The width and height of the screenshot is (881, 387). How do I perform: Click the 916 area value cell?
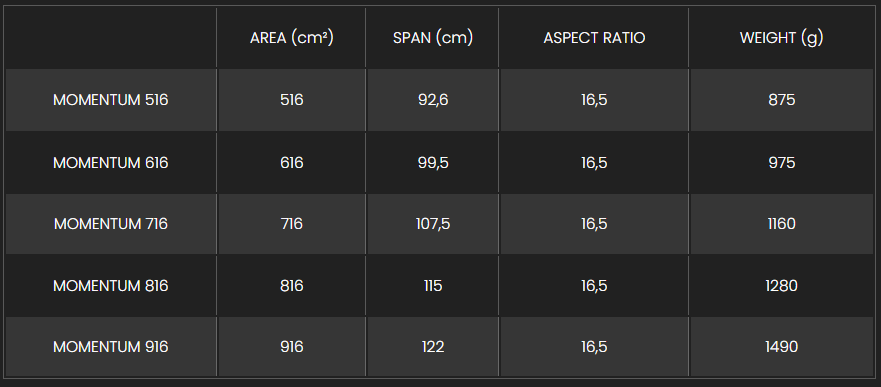(292, 347)
